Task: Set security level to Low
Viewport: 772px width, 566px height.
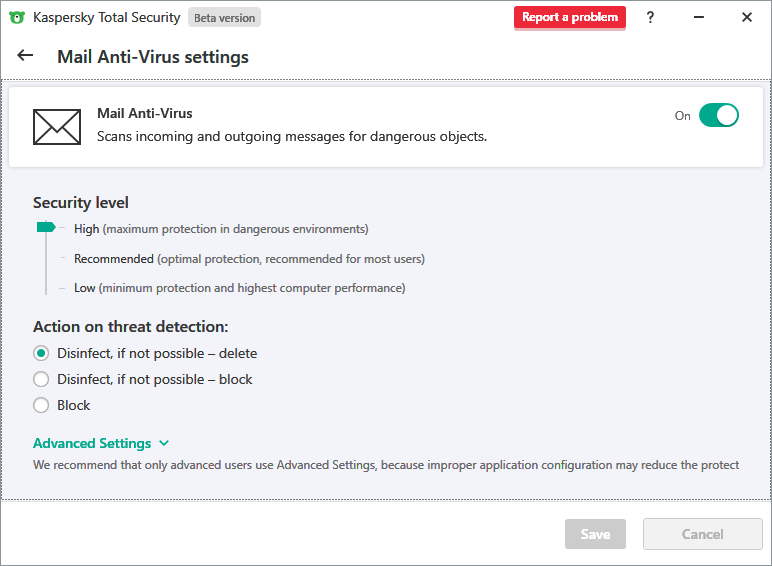Action: coord(85,287)
